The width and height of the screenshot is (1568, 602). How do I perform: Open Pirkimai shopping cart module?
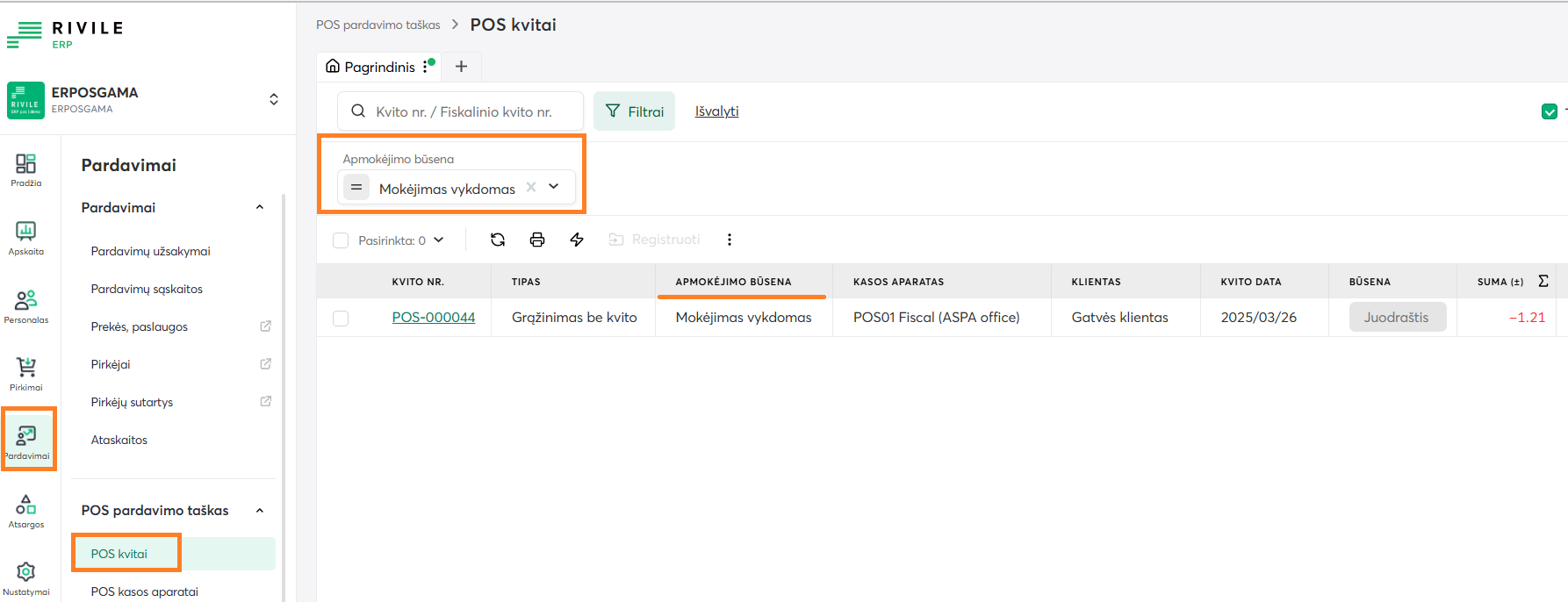[x=26, y=374]
